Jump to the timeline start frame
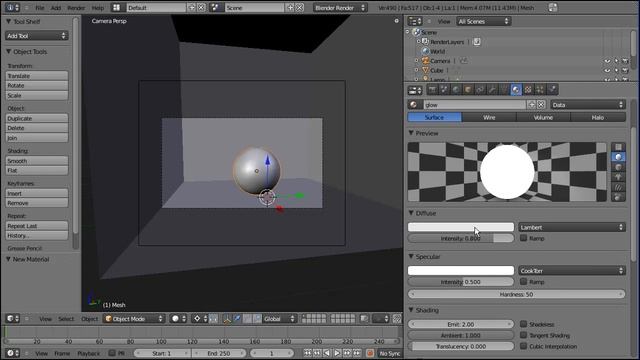The width and height of the screenshot is (640, 360). click(x=307, y=353)
